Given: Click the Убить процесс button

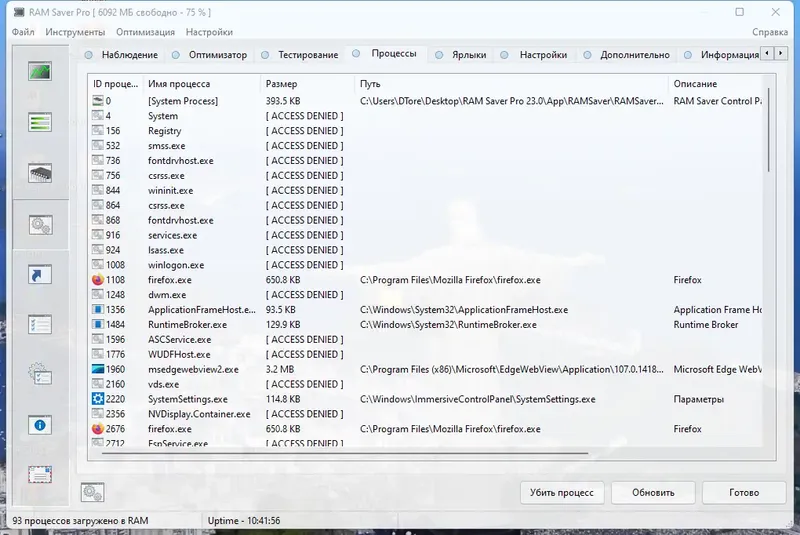Looking at the screenshot, I should pos(562,493).
